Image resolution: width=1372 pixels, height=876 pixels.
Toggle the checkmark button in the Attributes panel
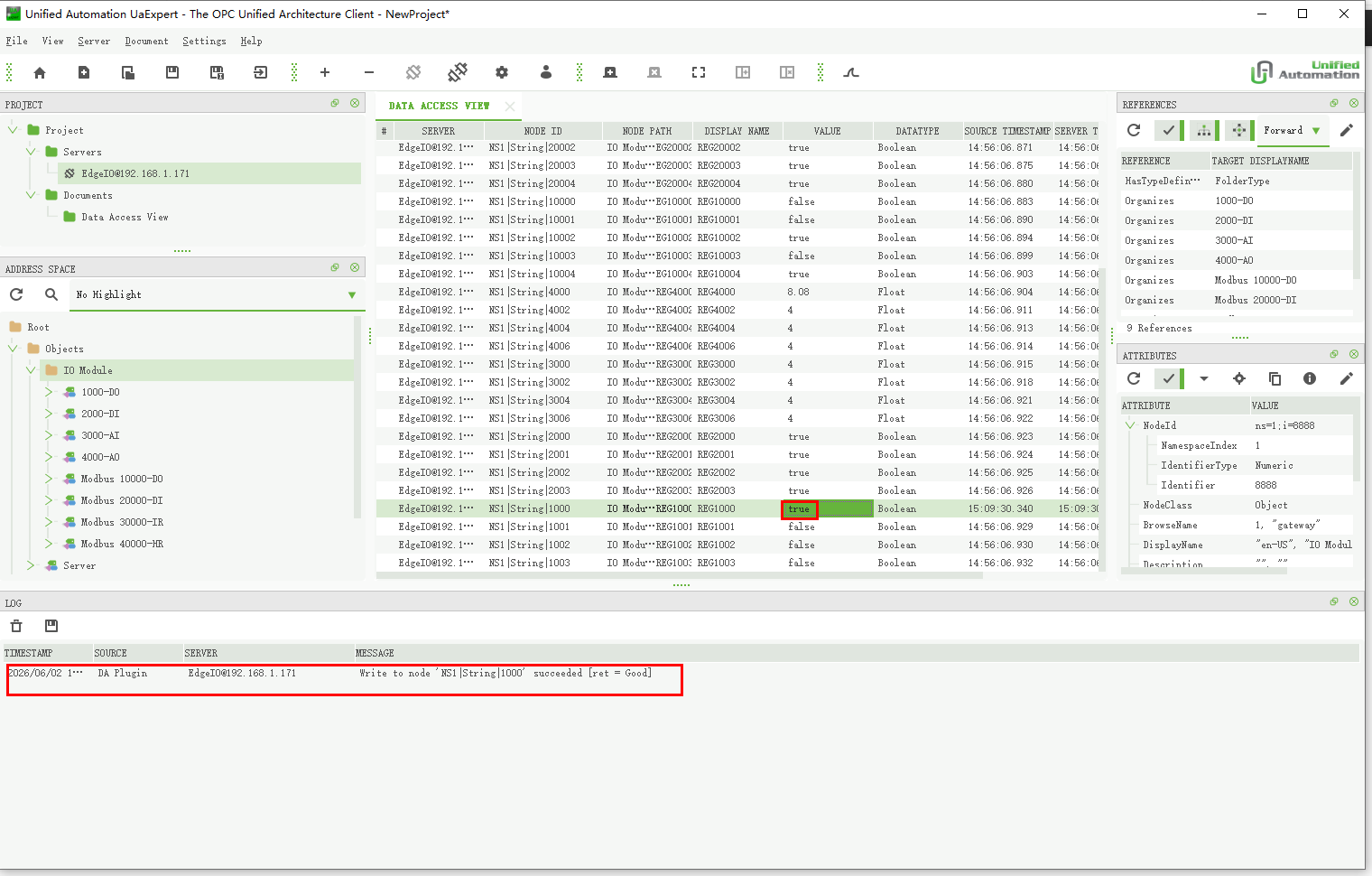click(x=1169, y=378)
